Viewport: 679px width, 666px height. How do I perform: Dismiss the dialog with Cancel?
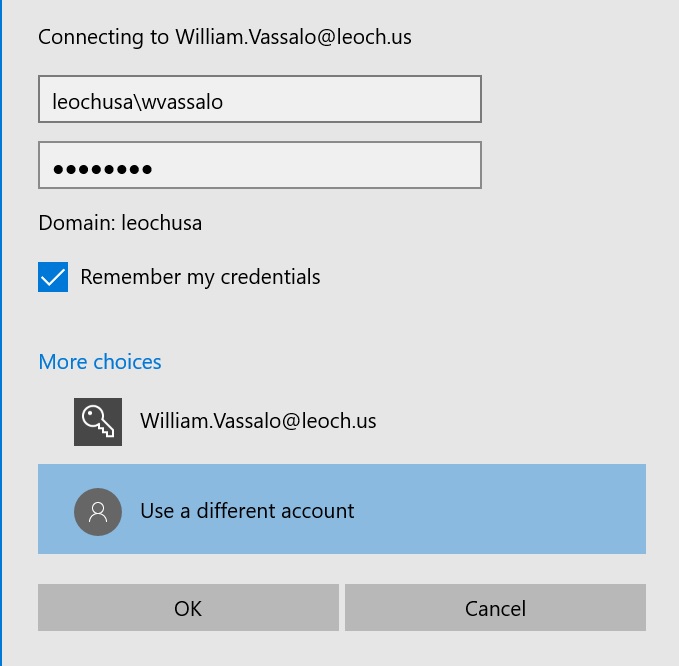pos(495,608)
